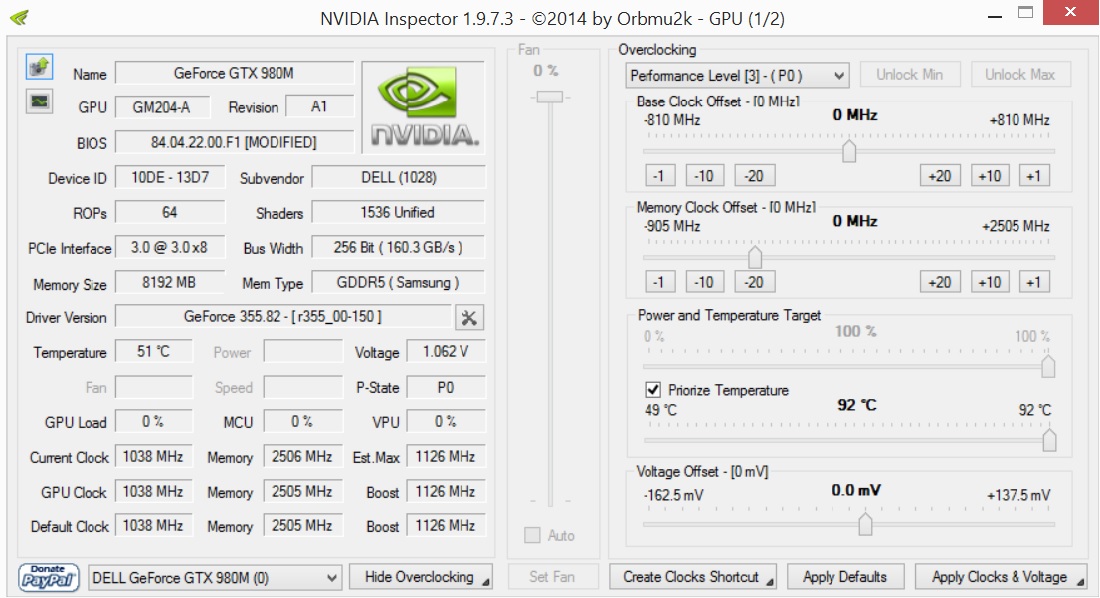
Task: Click the Fan speed slider thumb
Action: (x=550, y=97)
